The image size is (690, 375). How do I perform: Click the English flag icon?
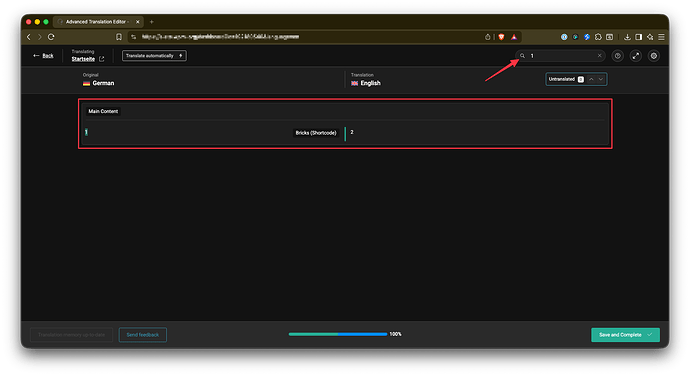pyautogui.click(x=354, y=83)
